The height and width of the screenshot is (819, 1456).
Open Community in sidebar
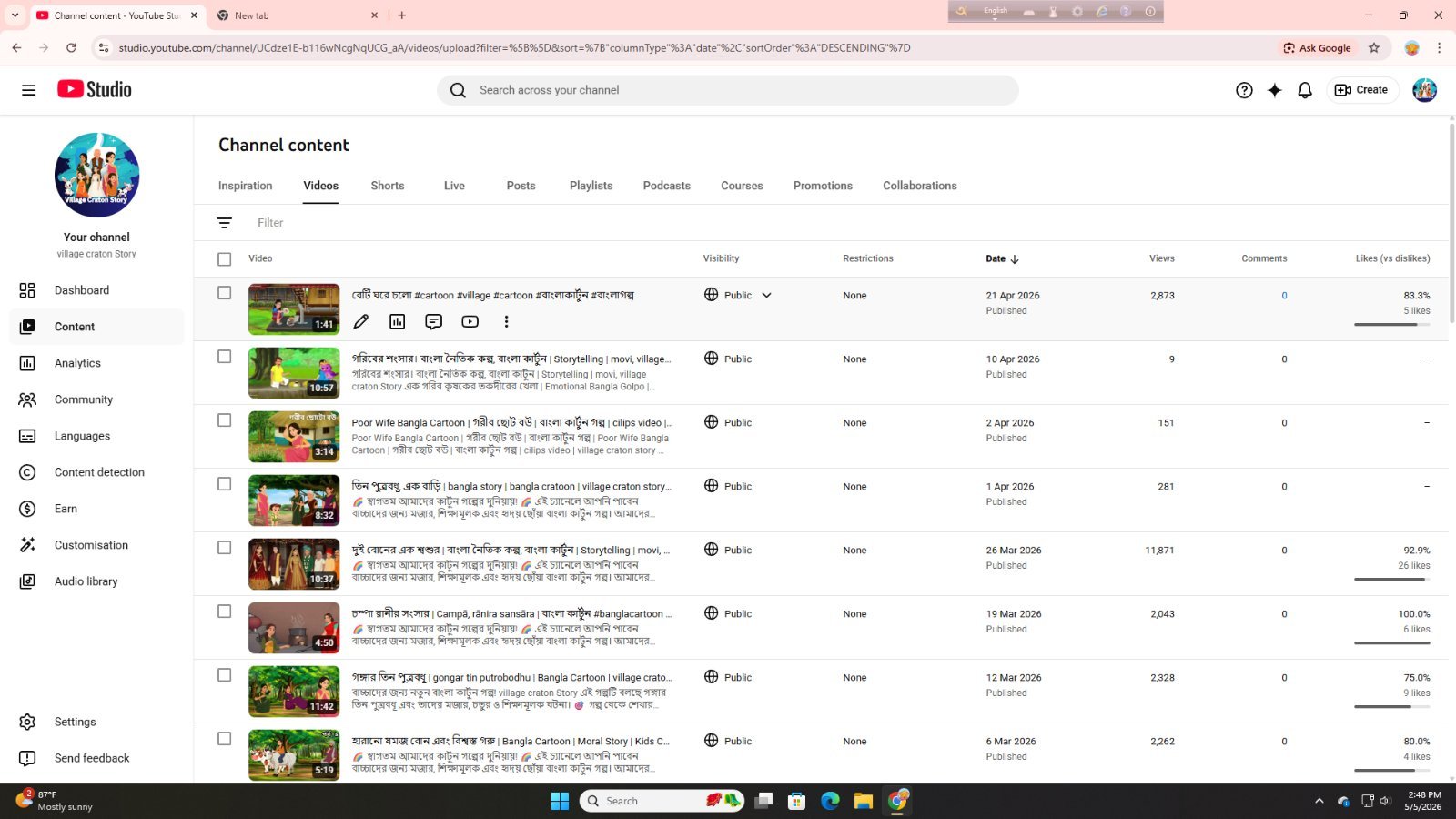pyautogui.click(x=96, y=399)
